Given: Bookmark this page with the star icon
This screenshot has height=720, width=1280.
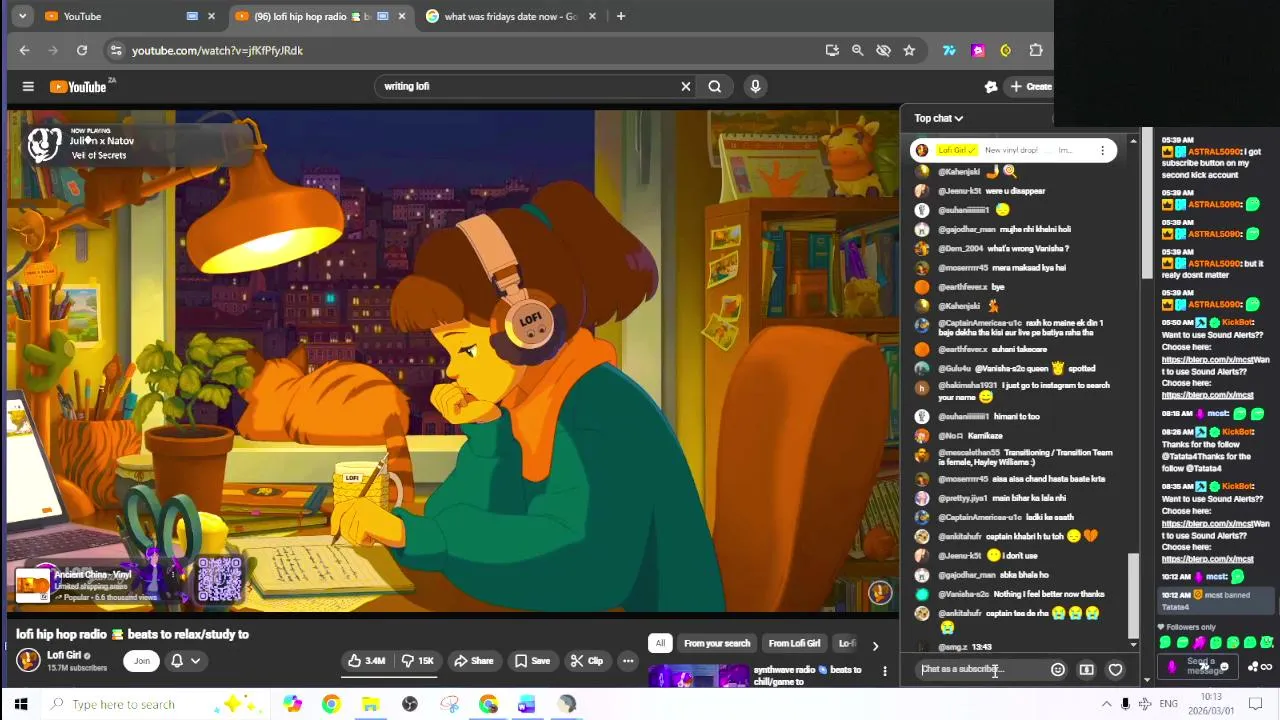Looking at the screenshot, I should click(909, 50).
